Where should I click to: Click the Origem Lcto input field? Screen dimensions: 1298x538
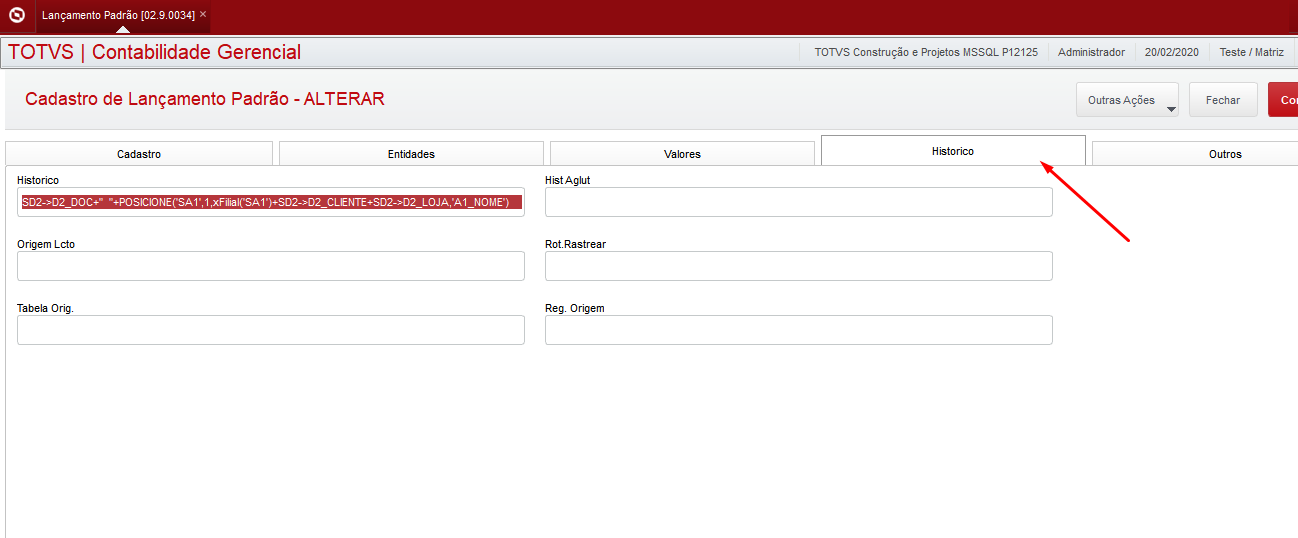click(x=271, y=266)
